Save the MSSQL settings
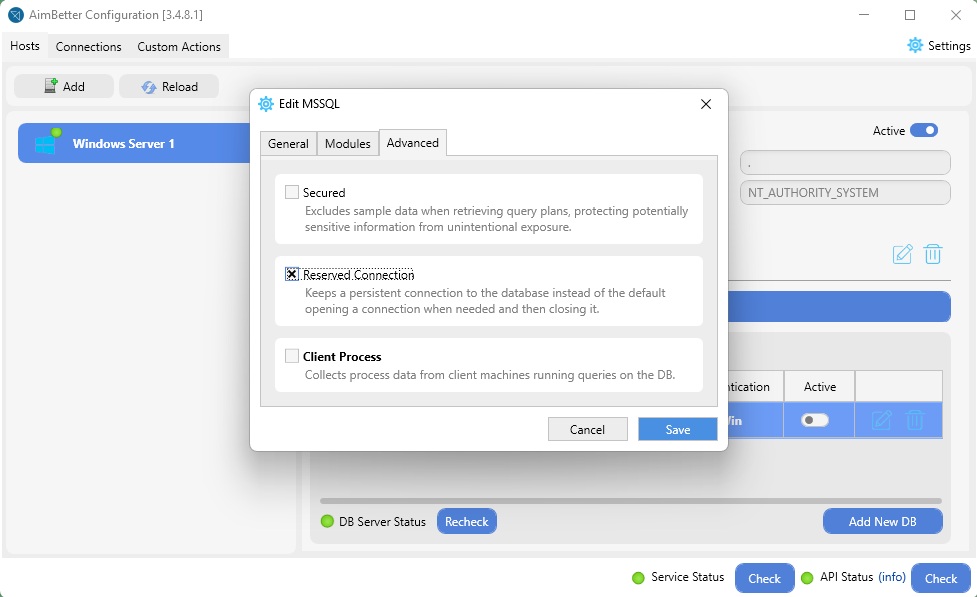Screen dimensions: 977x597 pyautogui.click(x=678, y=429)
